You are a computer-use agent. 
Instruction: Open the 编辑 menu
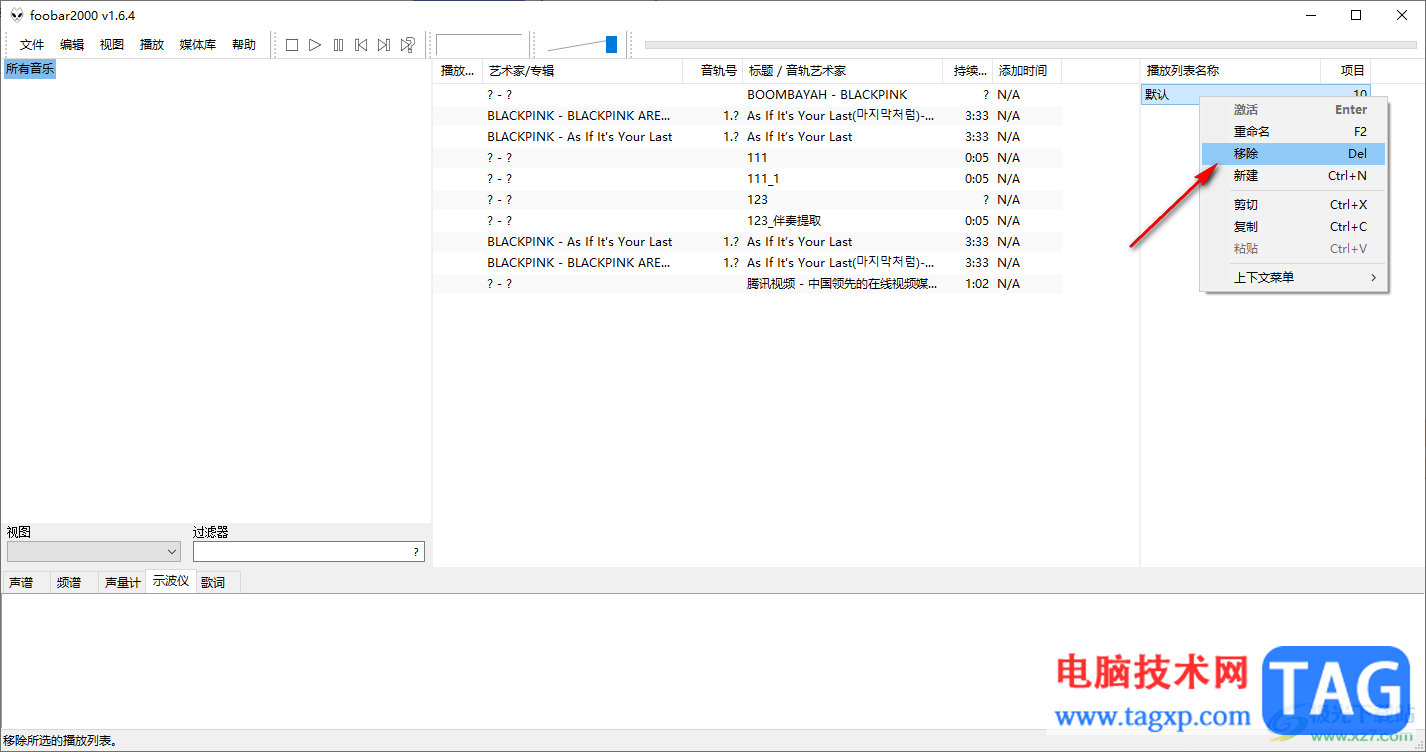pos(72,45)
